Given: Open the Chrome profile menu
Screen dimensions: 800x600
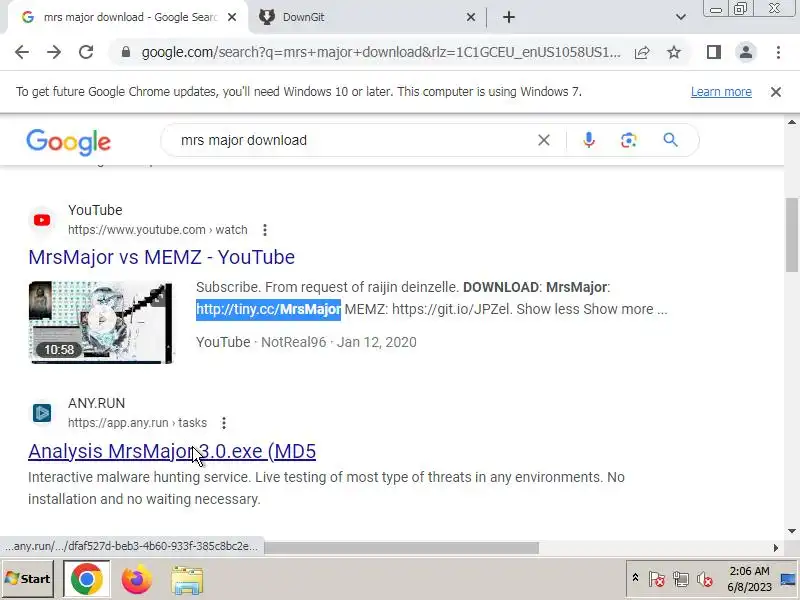Looking at the screenshot, I should point(746,52).
